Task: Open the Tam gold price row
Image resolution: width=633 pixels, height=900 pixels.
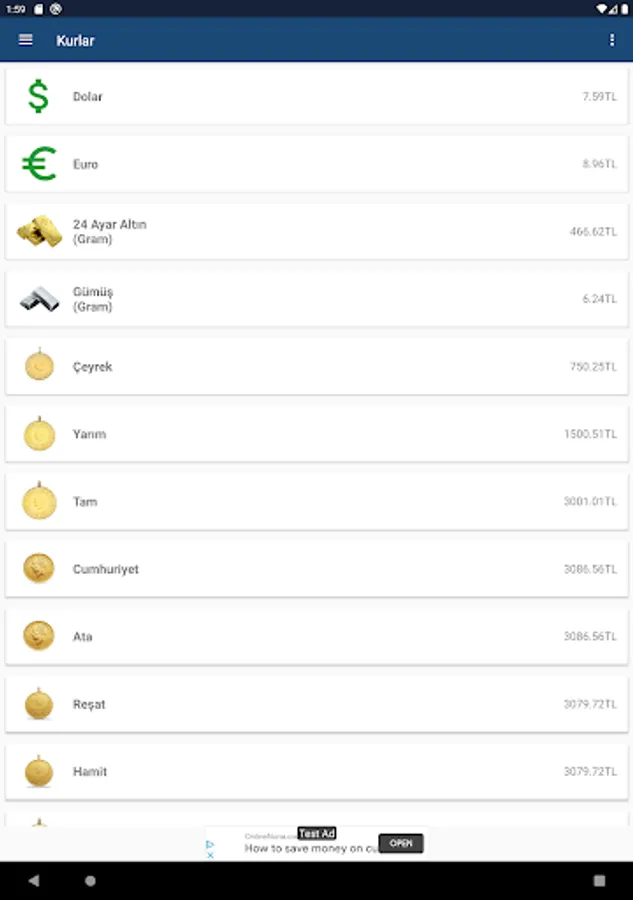Action: [x=317, y=502]
